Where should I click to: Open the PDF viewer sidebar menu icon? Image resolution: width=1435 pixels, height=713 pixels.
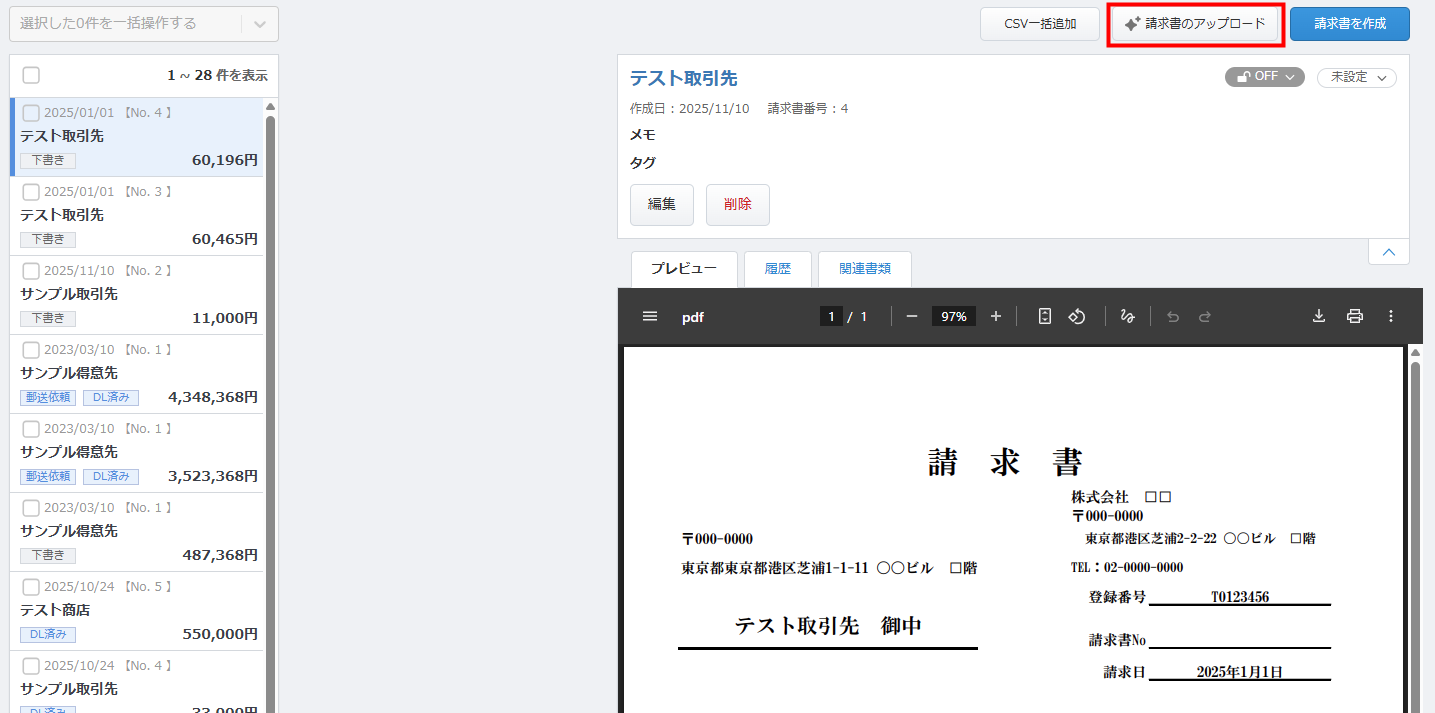point(650,316)
